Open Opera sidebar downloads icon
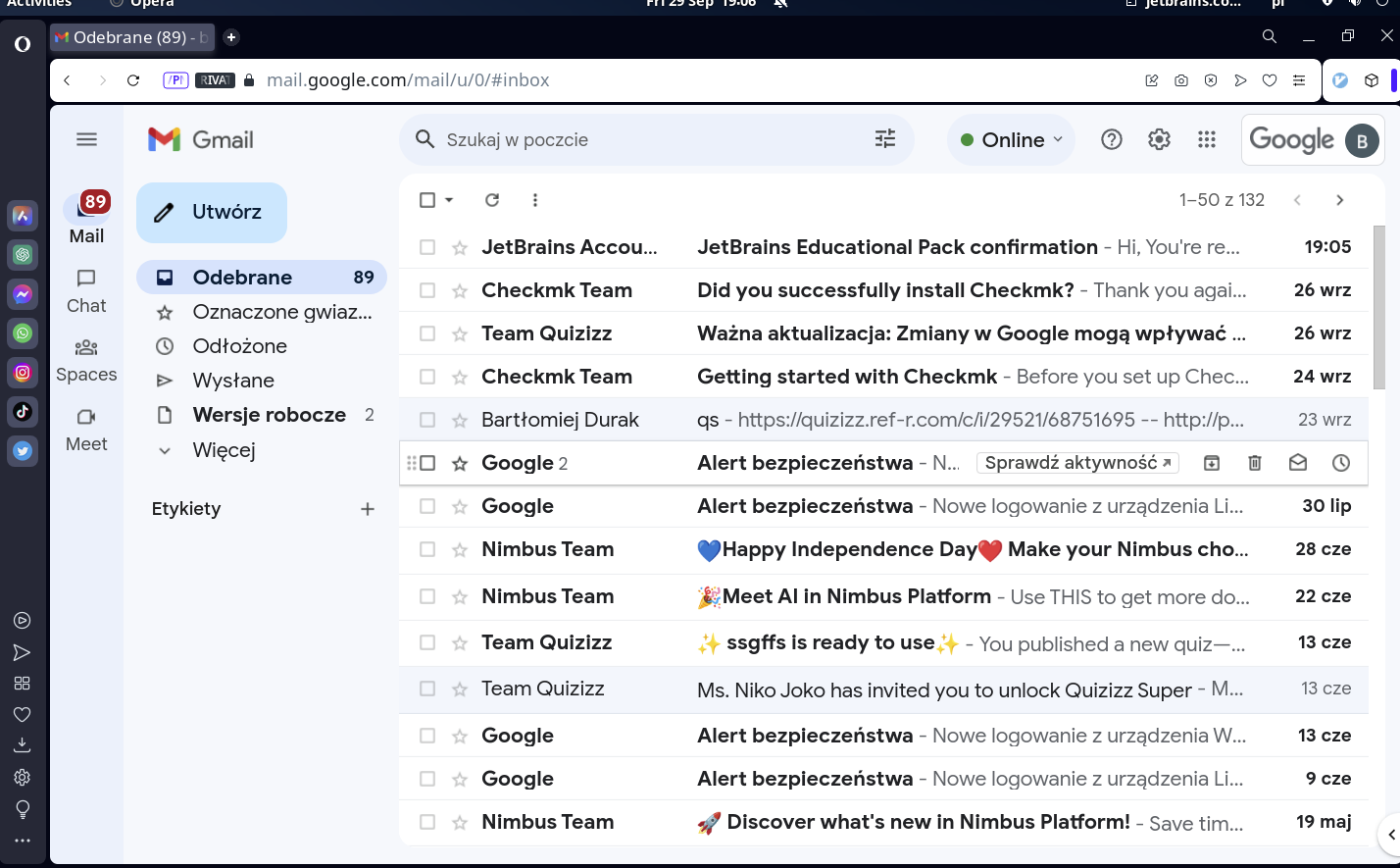 pos(22,746)
